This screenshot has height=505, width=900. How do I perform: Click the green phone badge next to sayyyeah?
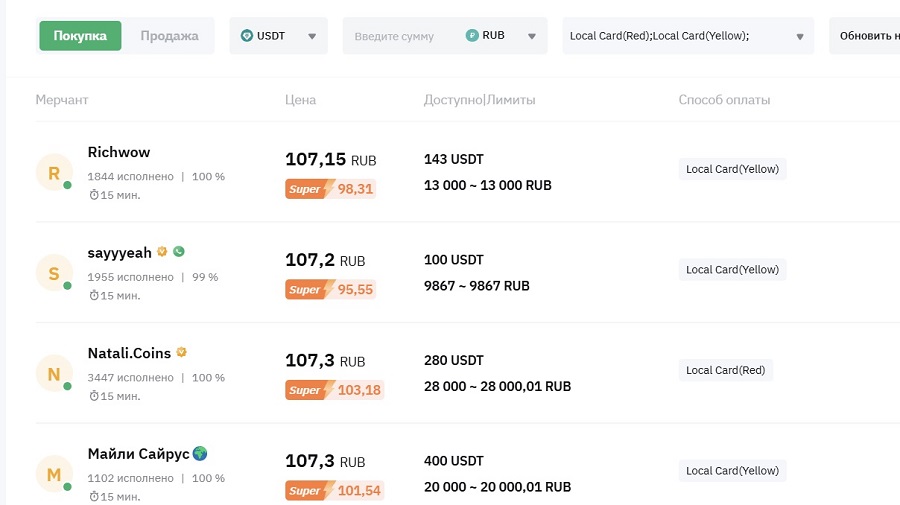(x=178, y=252)
